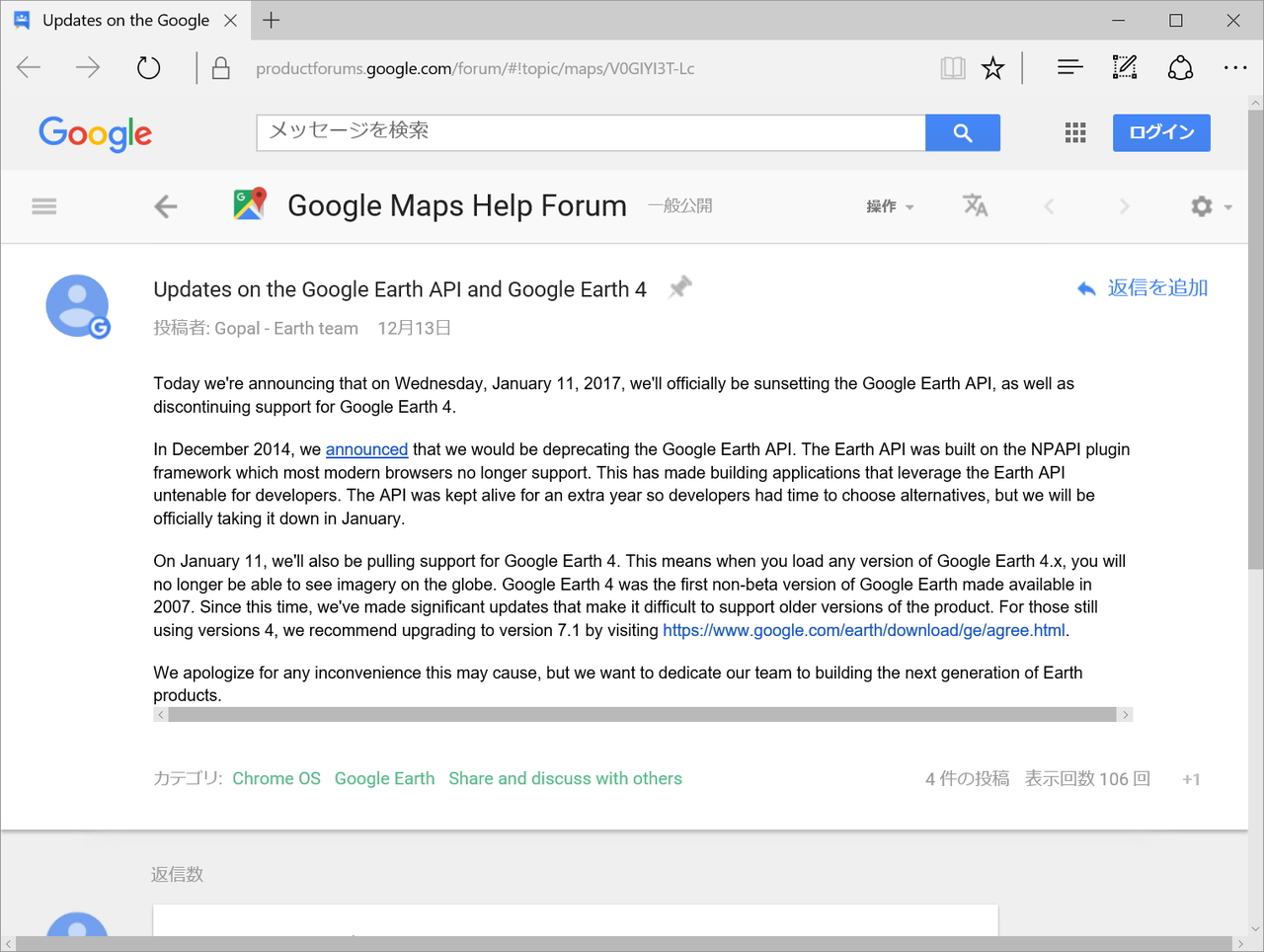1264x952 pixels.
Task: Click the Google Maps pin icon next to forum title
Action: [248, 204]
